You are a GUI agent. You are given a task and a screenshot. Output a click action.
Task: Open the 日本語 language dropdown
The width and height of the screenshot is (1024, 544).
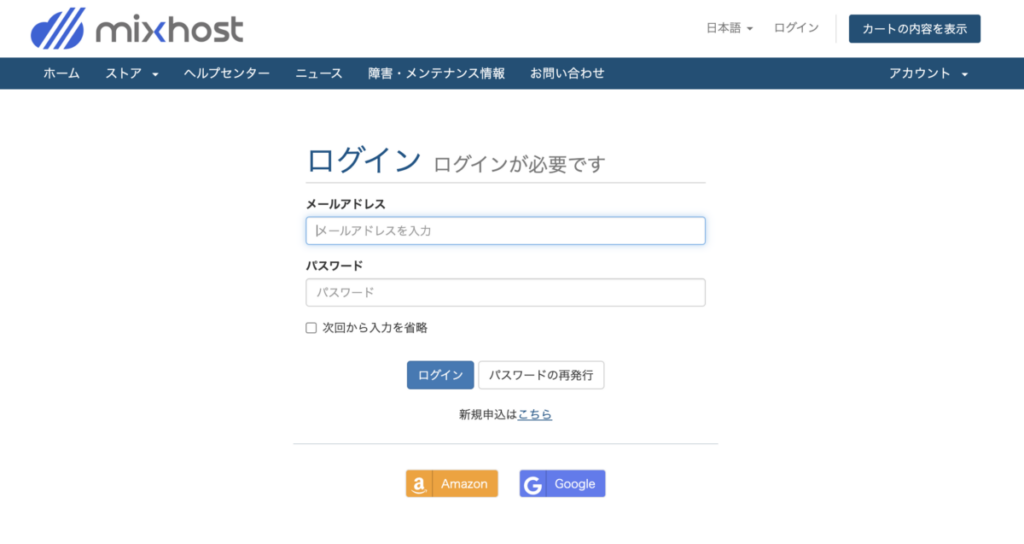[x=729, y=28]
